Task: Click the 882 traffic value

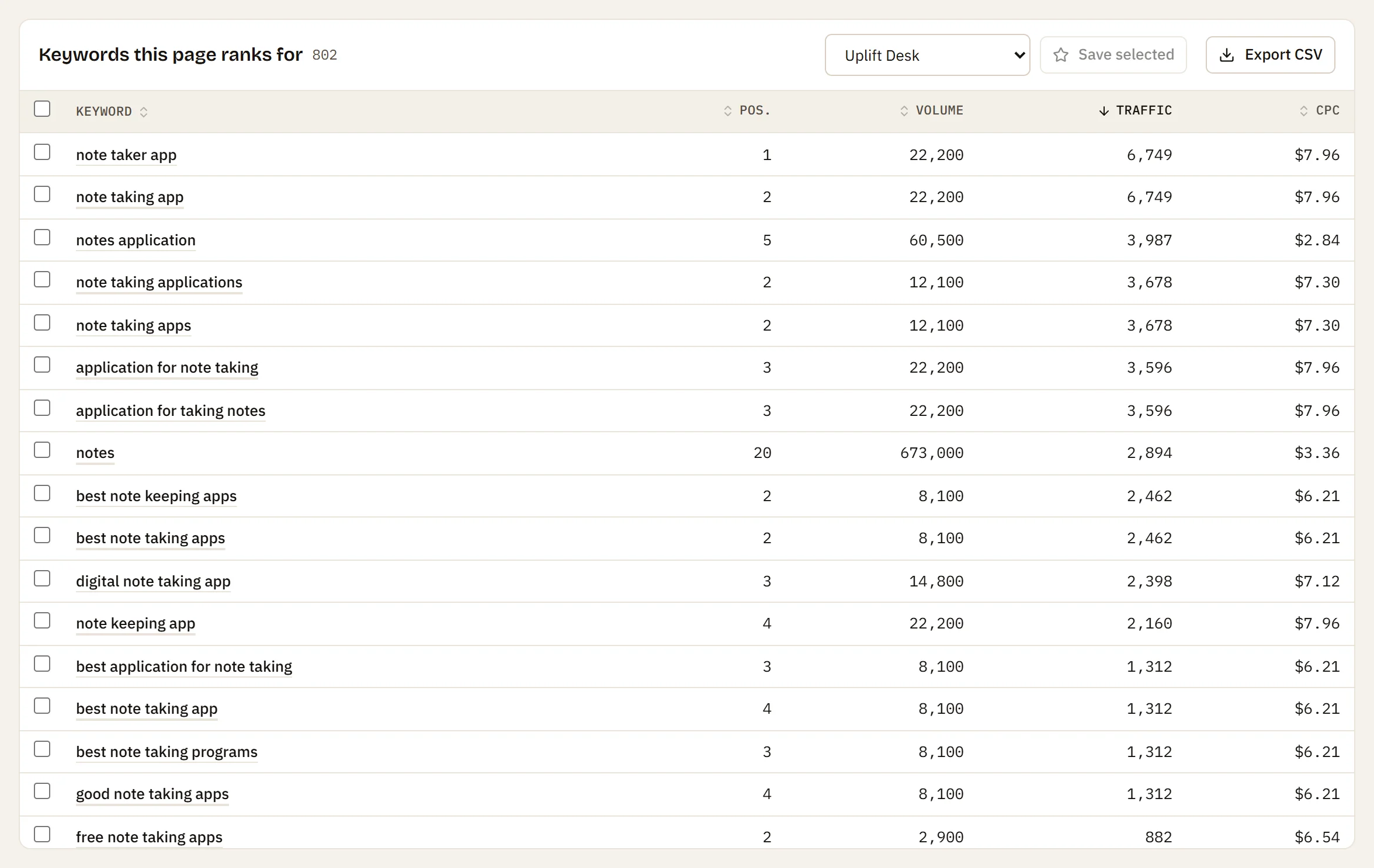Action: [1158, 838]
